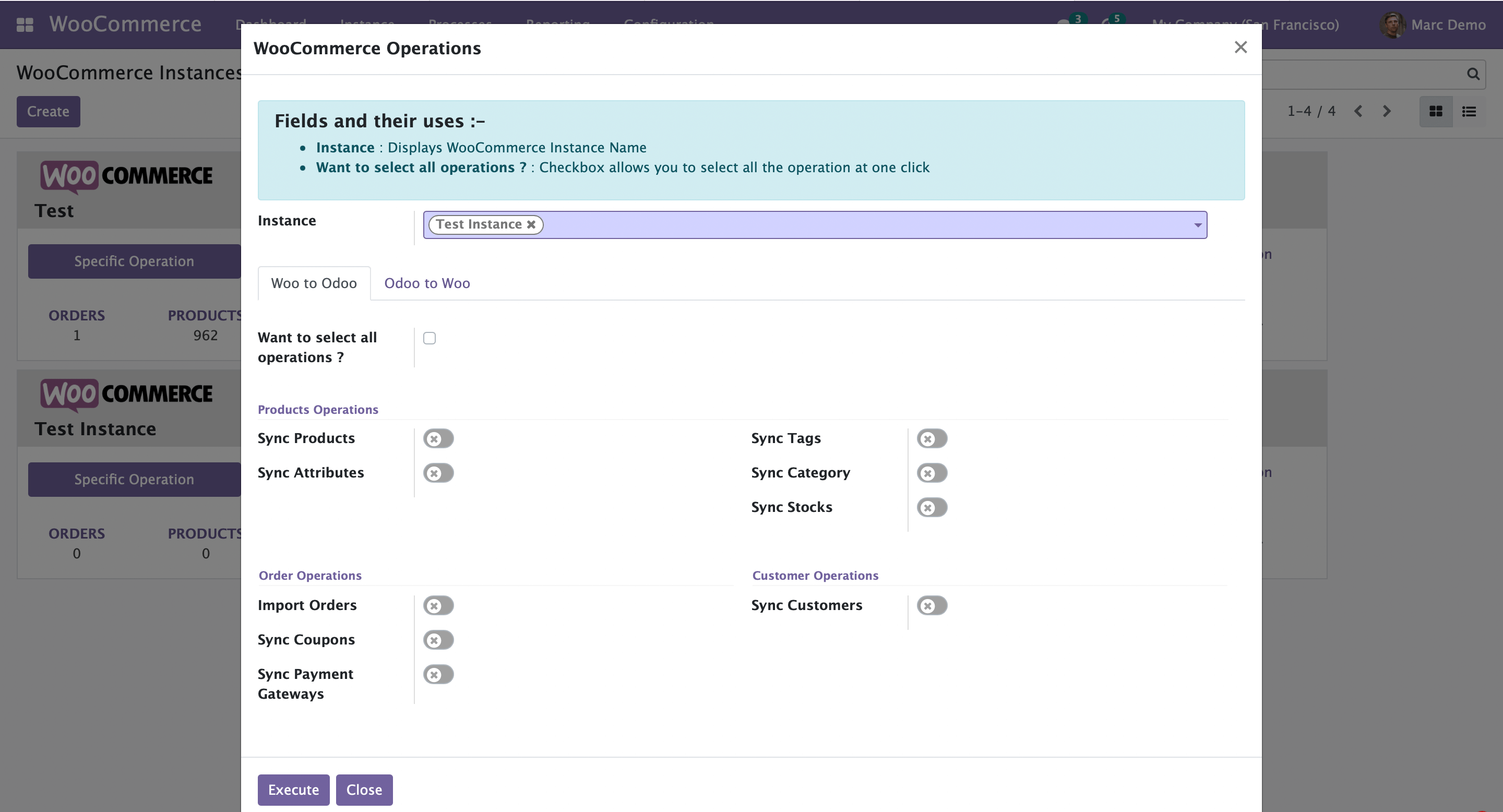Toggle Sync Customers on
Viewport: 1503px width, 812px height.
pyautogui.click(x=932, y=605)
